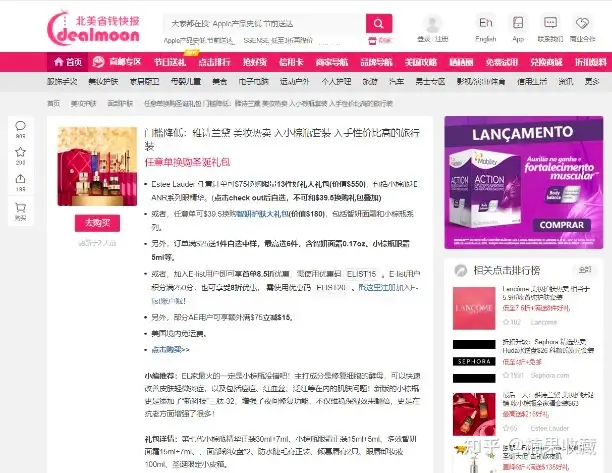Click the 首页 breadcrumb link
Screen dimensions: 612x473
tap(53, 103)
